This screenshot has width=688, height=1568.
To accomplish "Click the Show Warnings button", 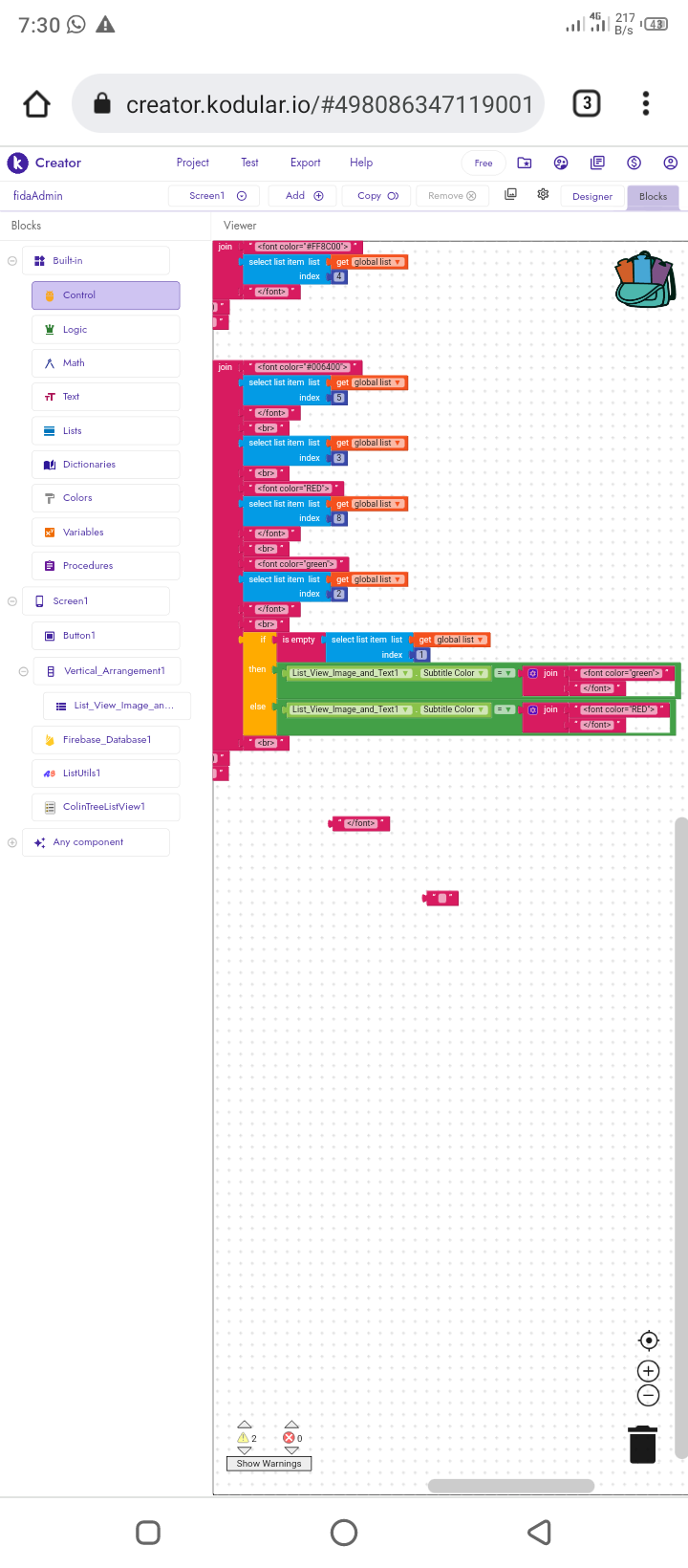I will [x=269, y=1464].
